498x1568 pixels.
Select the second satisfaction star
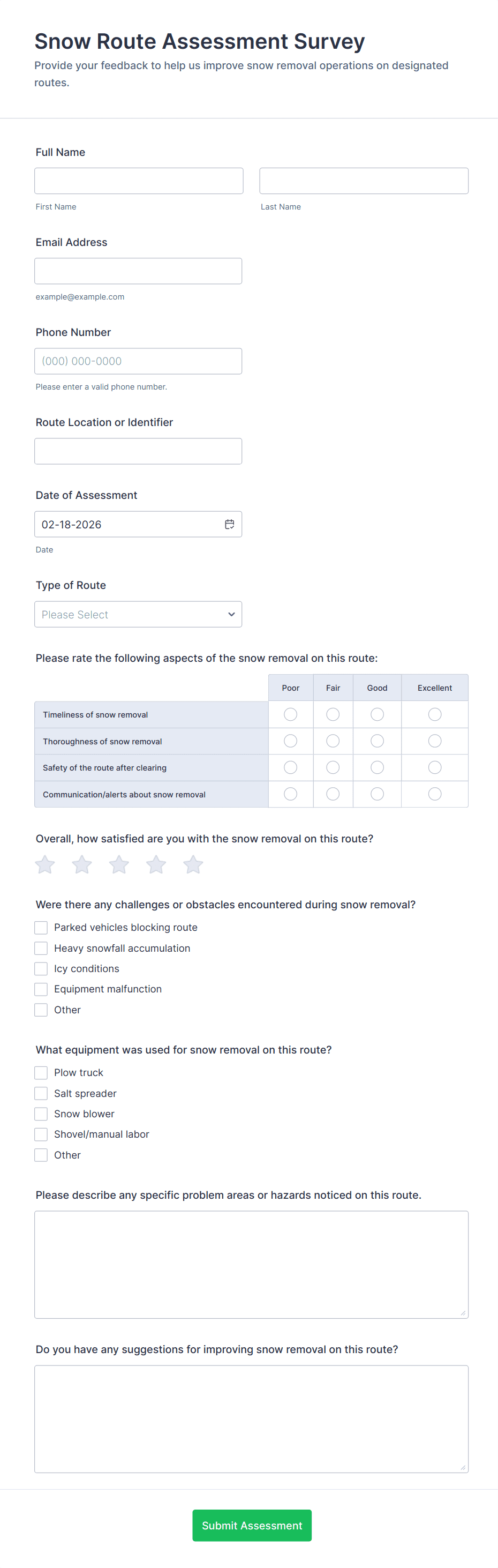coord(82,864)
